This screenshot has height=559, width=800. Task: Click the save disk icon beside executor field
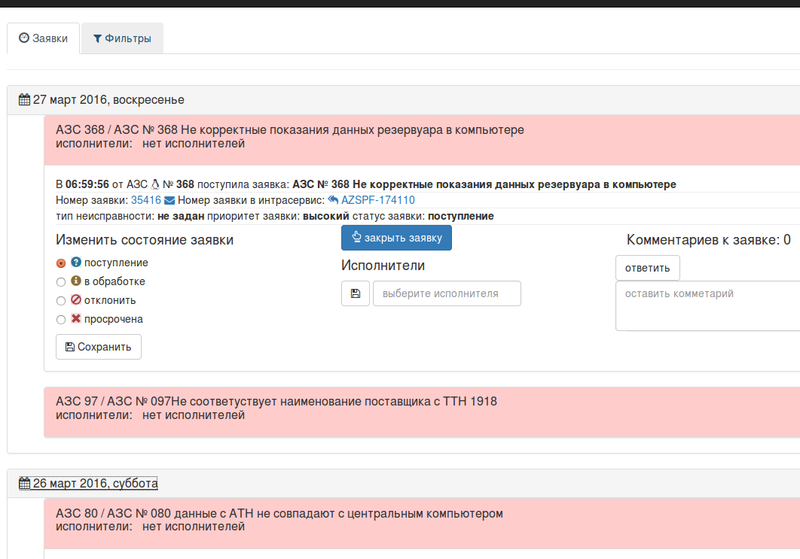coord(355,294)
